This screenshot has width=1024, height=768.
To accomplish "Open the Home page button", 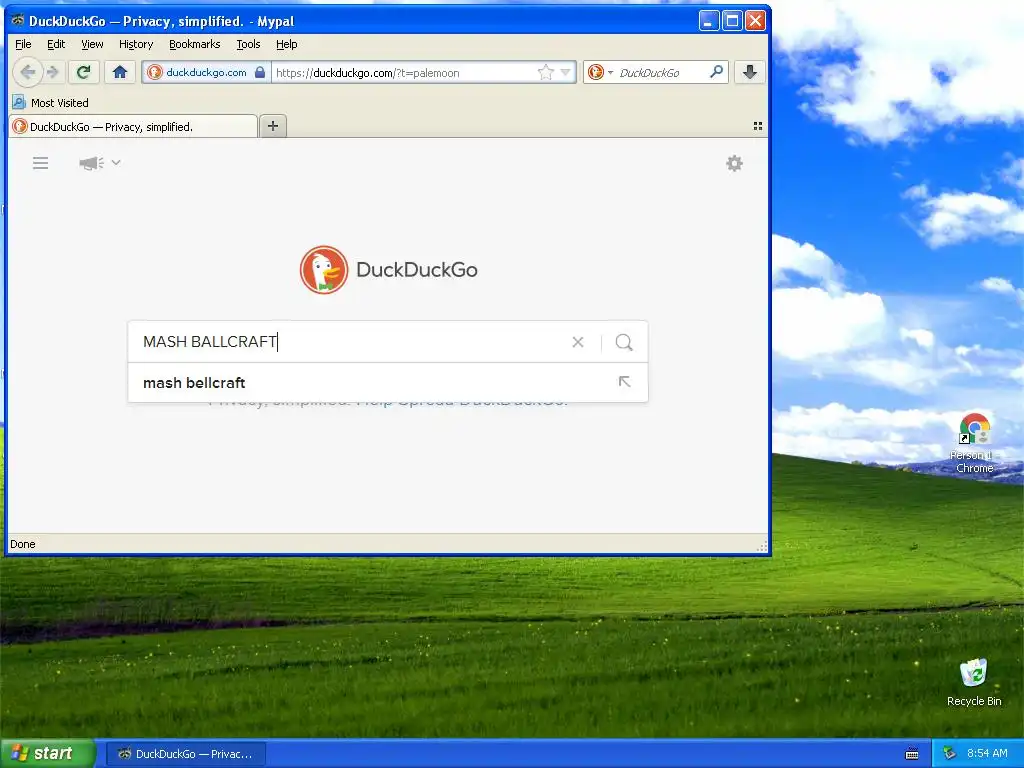I will click(120, 72).
